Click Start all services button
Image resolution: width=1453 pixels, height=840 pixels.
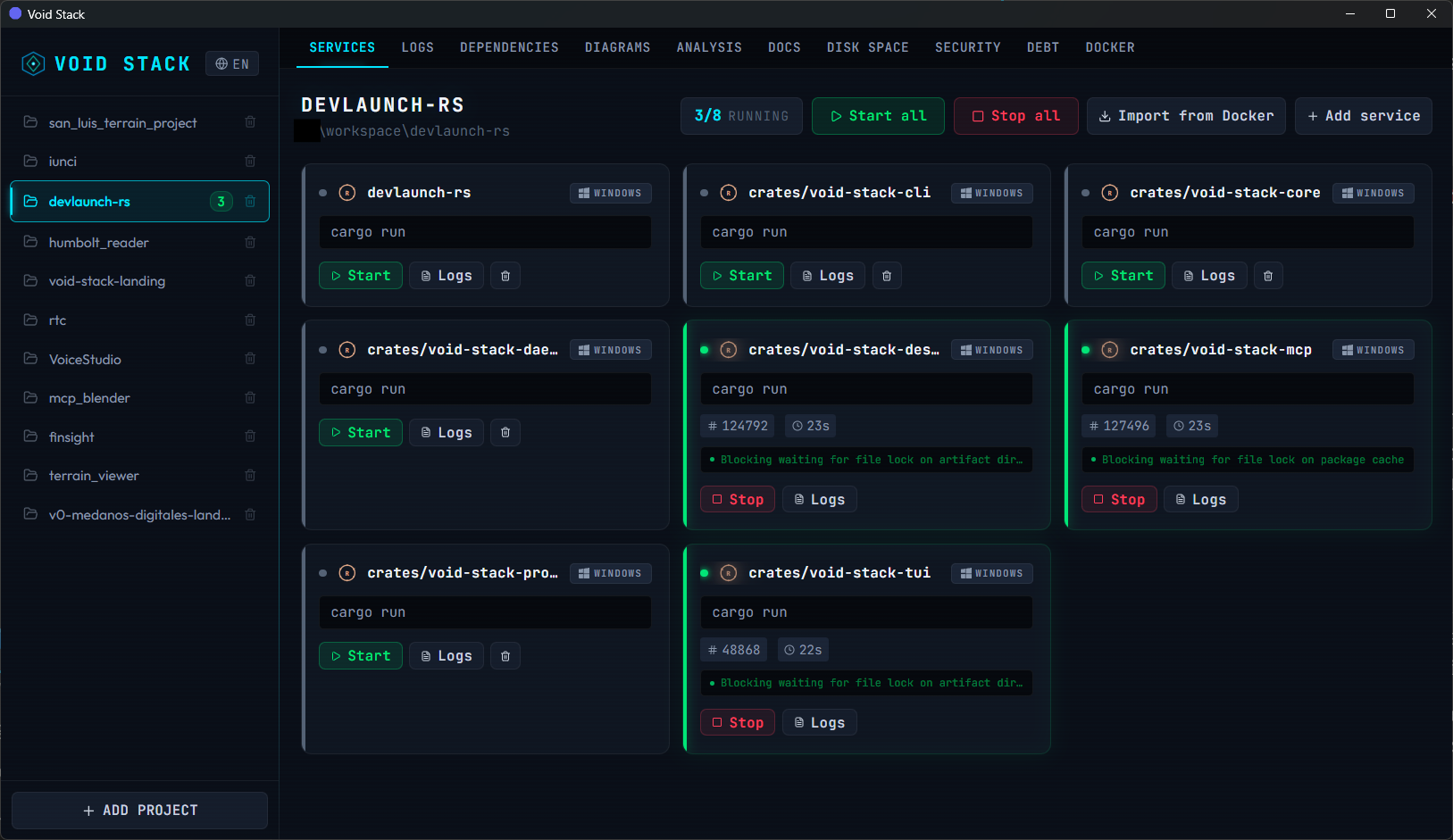pos(878,116)
